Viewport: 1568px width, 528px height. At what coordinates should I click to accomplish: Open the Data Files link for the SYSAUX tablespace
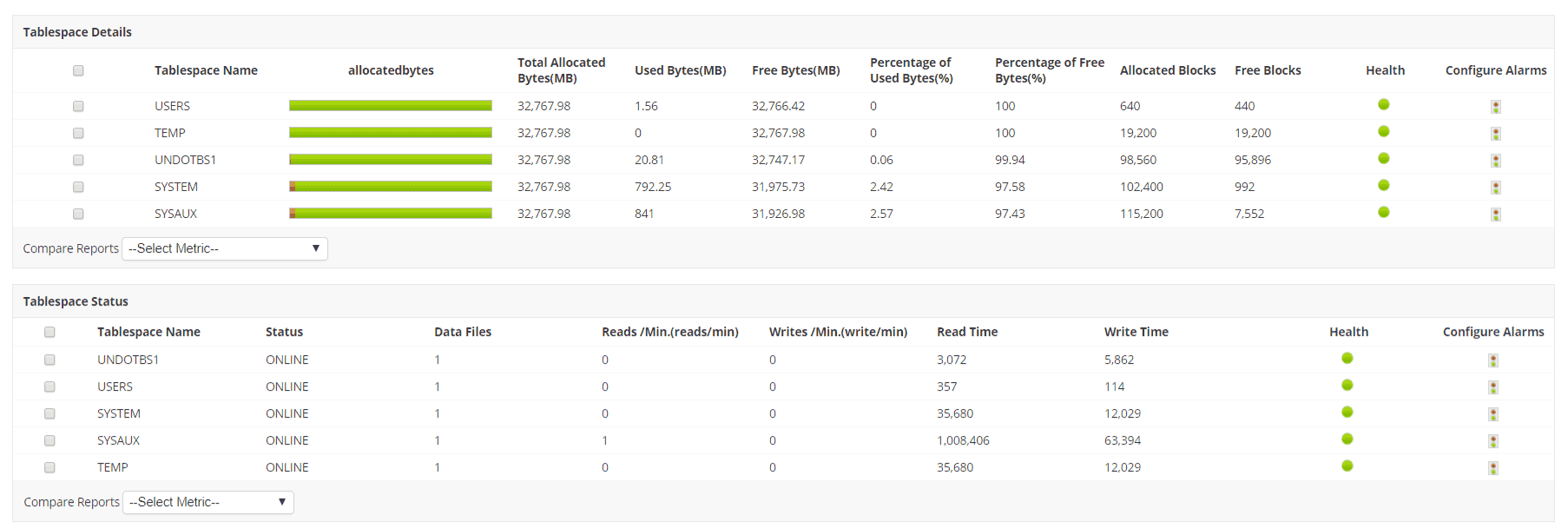coord(438,440)
